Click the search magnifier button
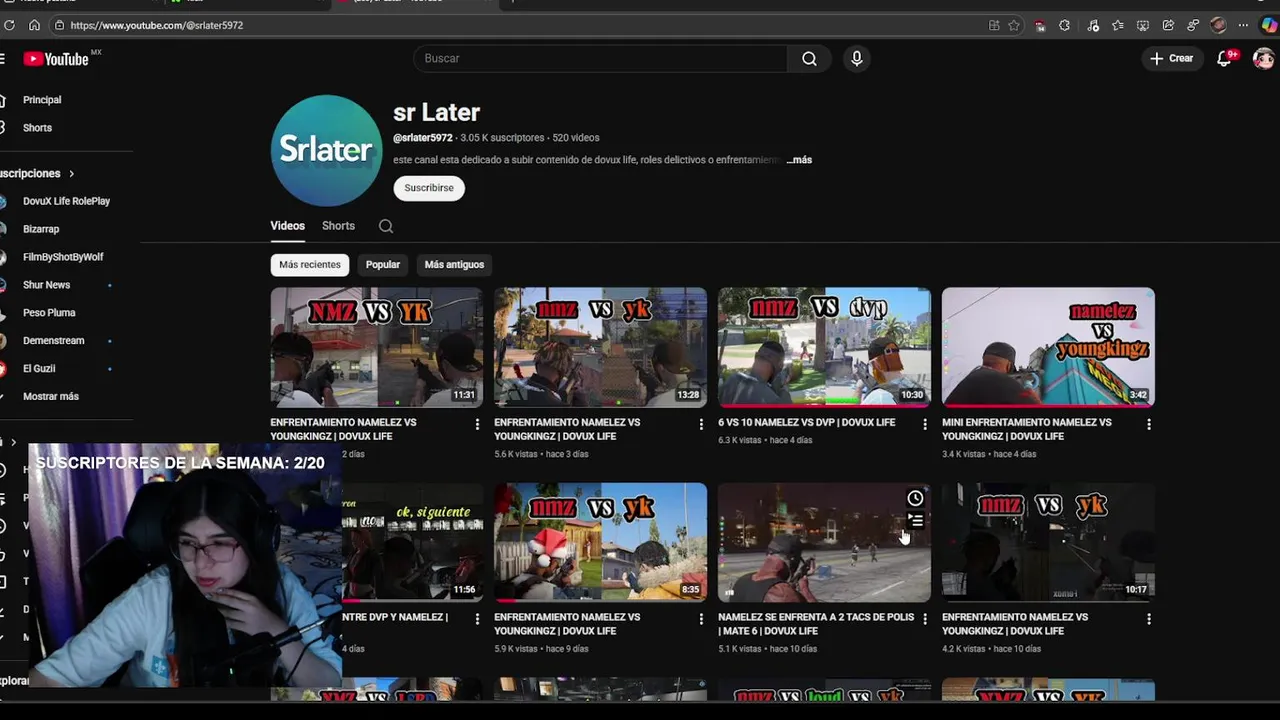1280x720 pixels. (x=809, y=59)
